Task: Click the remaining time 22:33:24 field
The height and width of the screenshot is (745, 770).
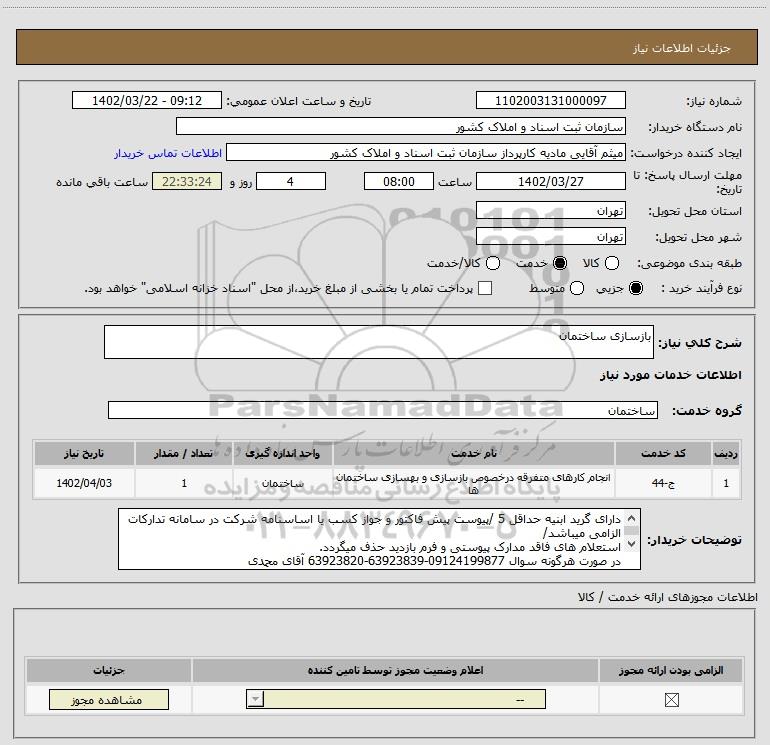Action: (x=187, y=181)
